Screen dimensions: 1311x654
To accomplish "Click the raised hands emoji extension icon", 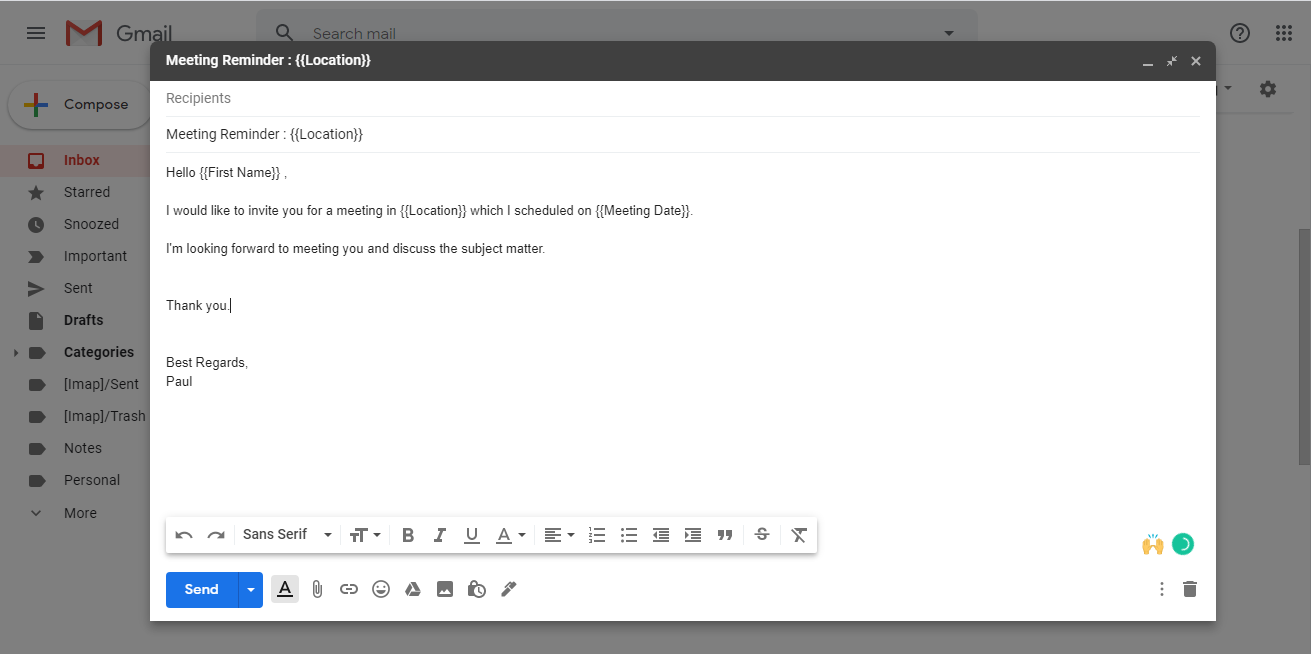I will click(x=1153, y=545).
